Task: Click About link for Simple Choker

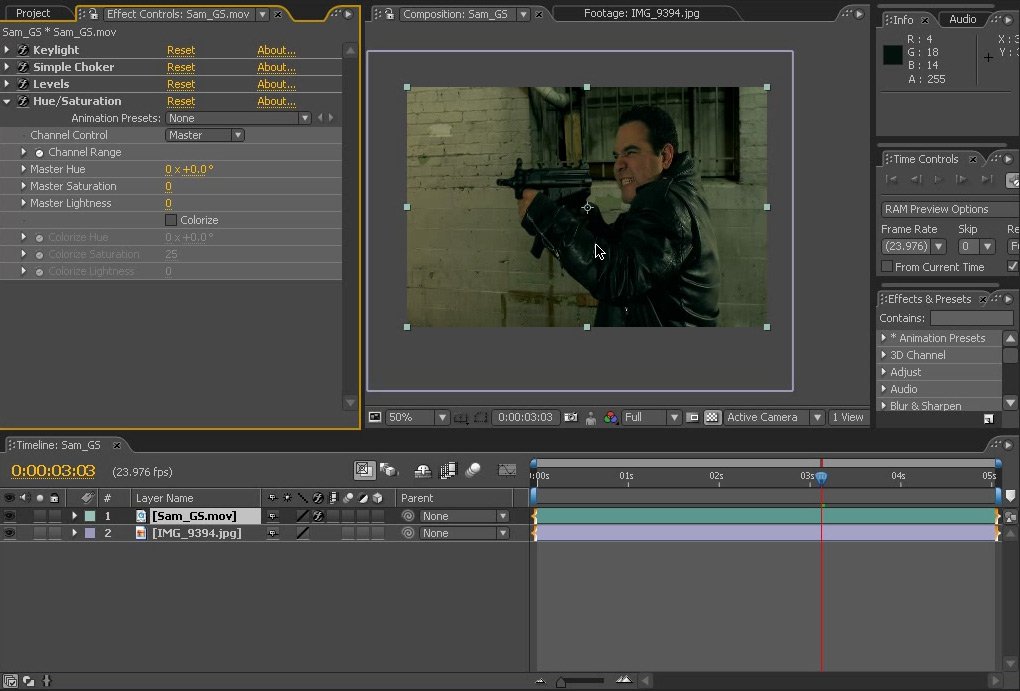Action: (276, 67)
